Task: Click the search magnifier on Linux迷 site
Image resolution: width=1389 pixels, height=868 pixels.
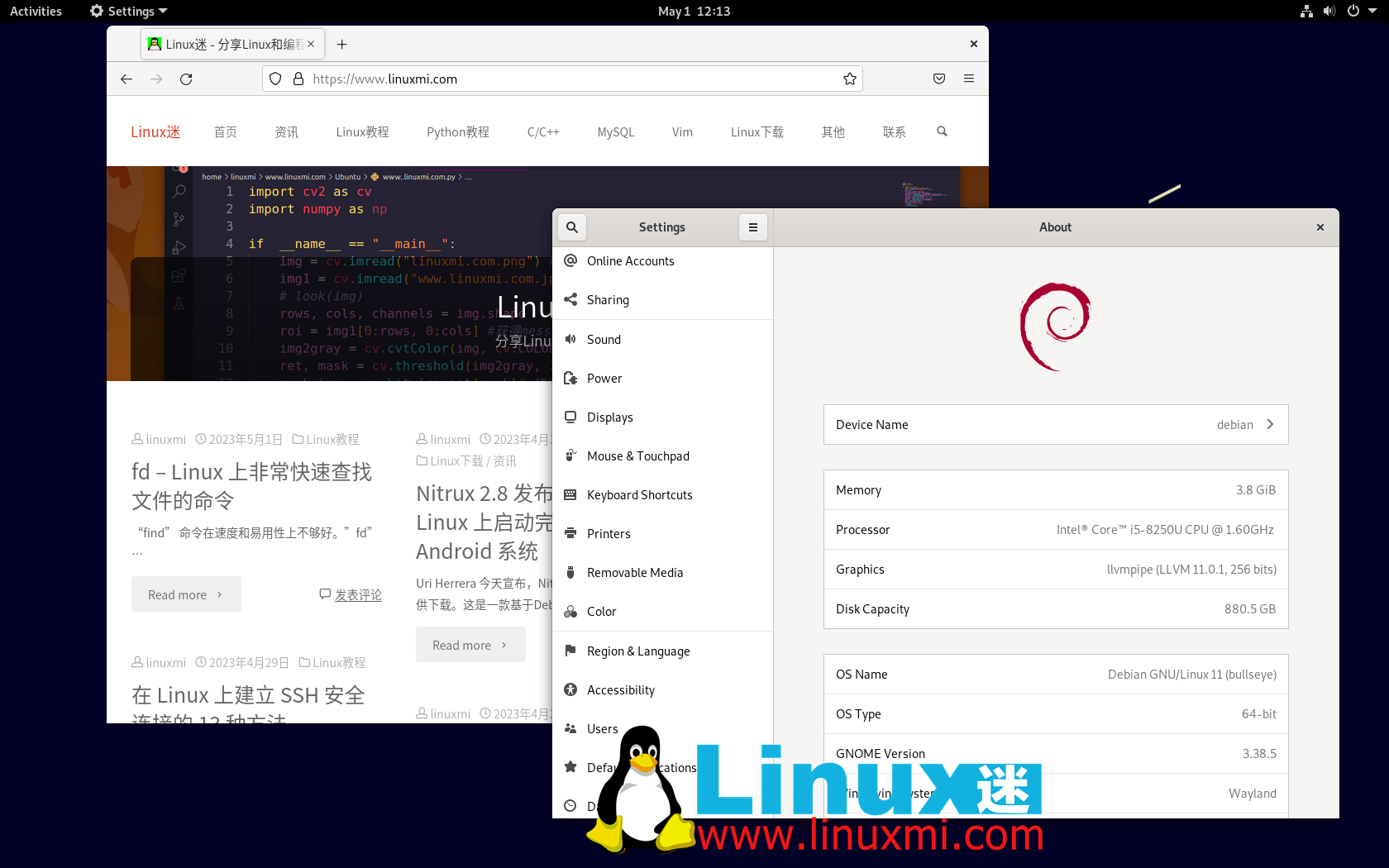Action: [942, 131]
